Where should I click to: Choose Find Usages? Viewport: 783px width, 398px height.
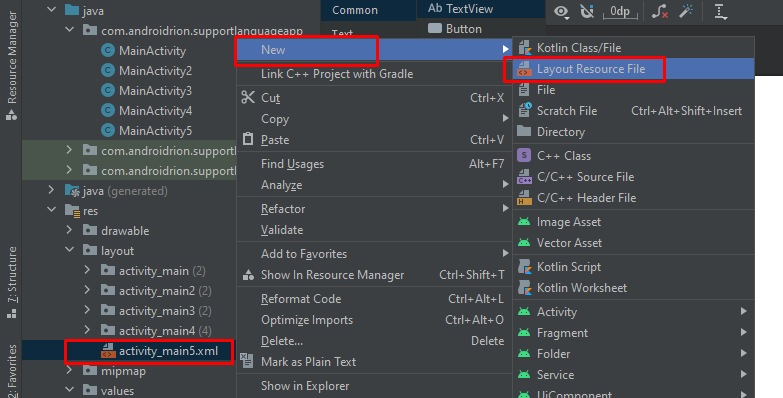click(374, 164)
